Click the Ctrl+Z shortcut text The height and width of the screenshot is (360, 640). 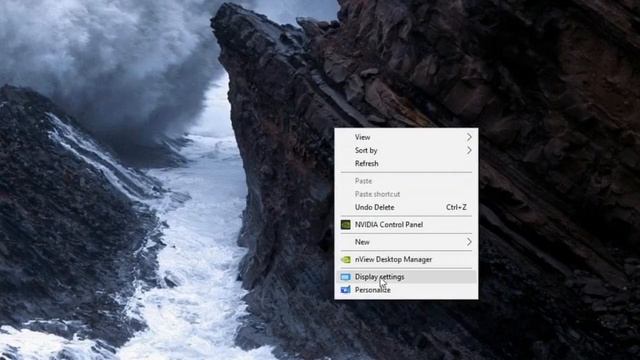tap(456, 207)
